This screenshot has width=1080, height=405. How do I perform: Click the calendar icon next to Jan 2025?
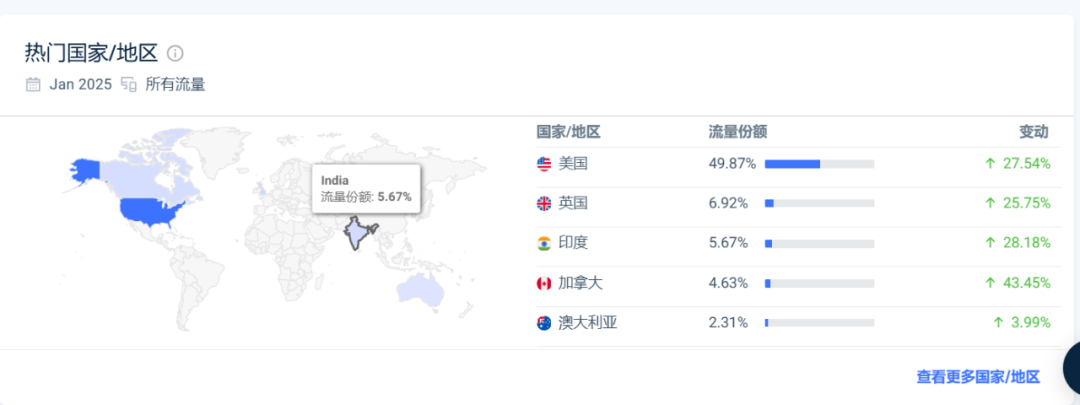pyautogui.click(x=33, y=85)
